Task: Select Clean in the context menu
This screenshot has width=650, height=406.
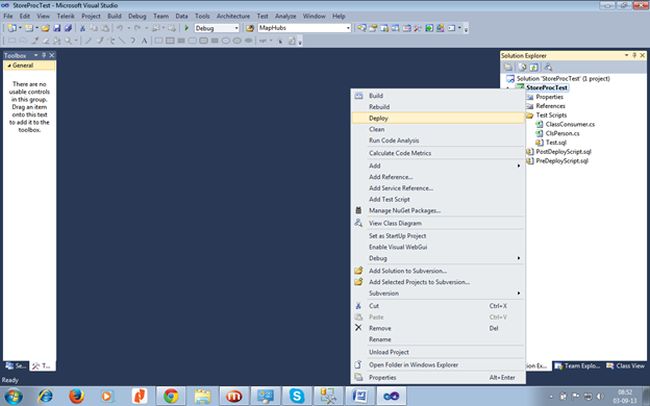Action: 438,129
